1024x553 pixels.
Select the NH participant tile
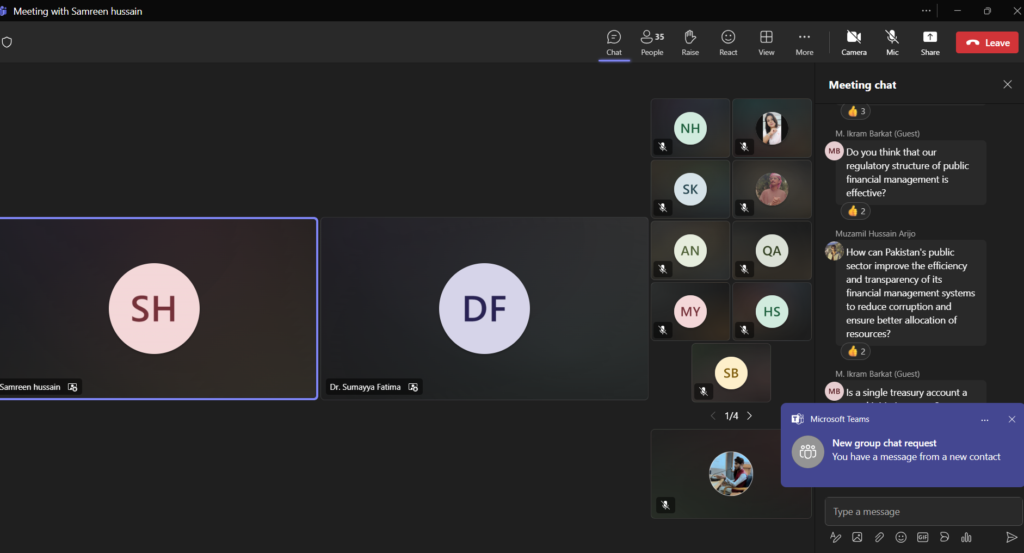690,128
